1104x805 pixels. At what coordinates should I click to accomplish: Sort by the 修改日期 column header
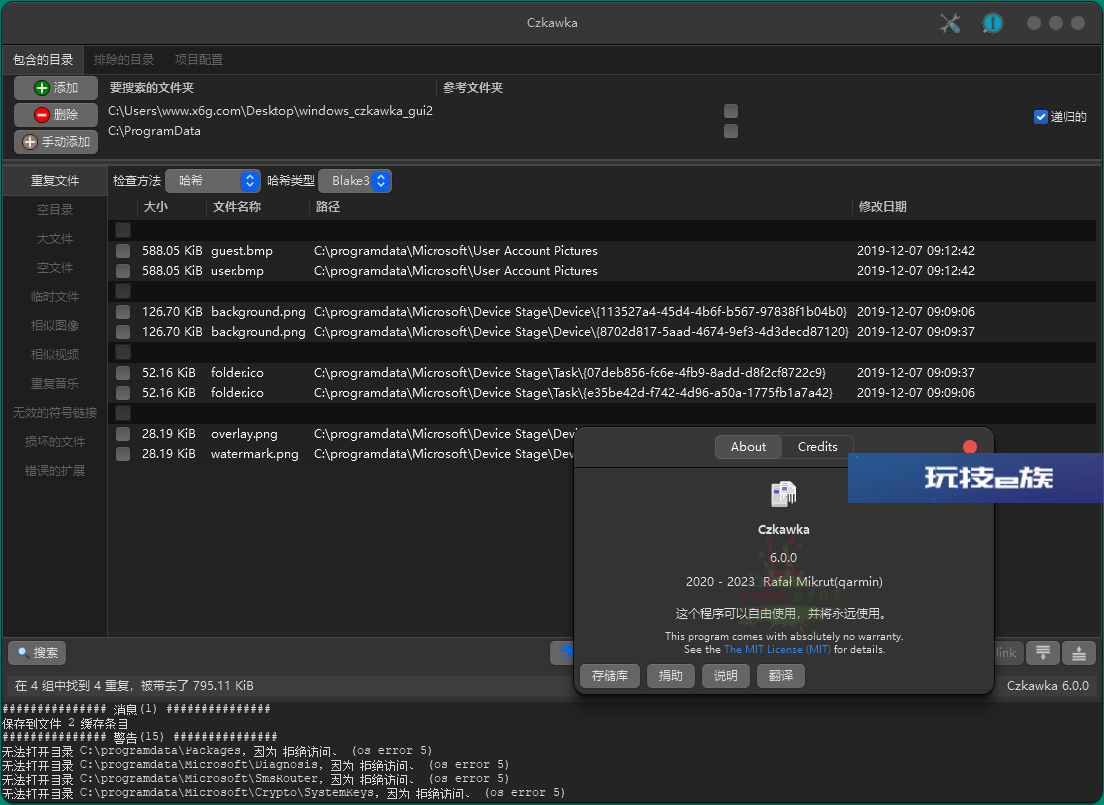[x=974, y=207]
